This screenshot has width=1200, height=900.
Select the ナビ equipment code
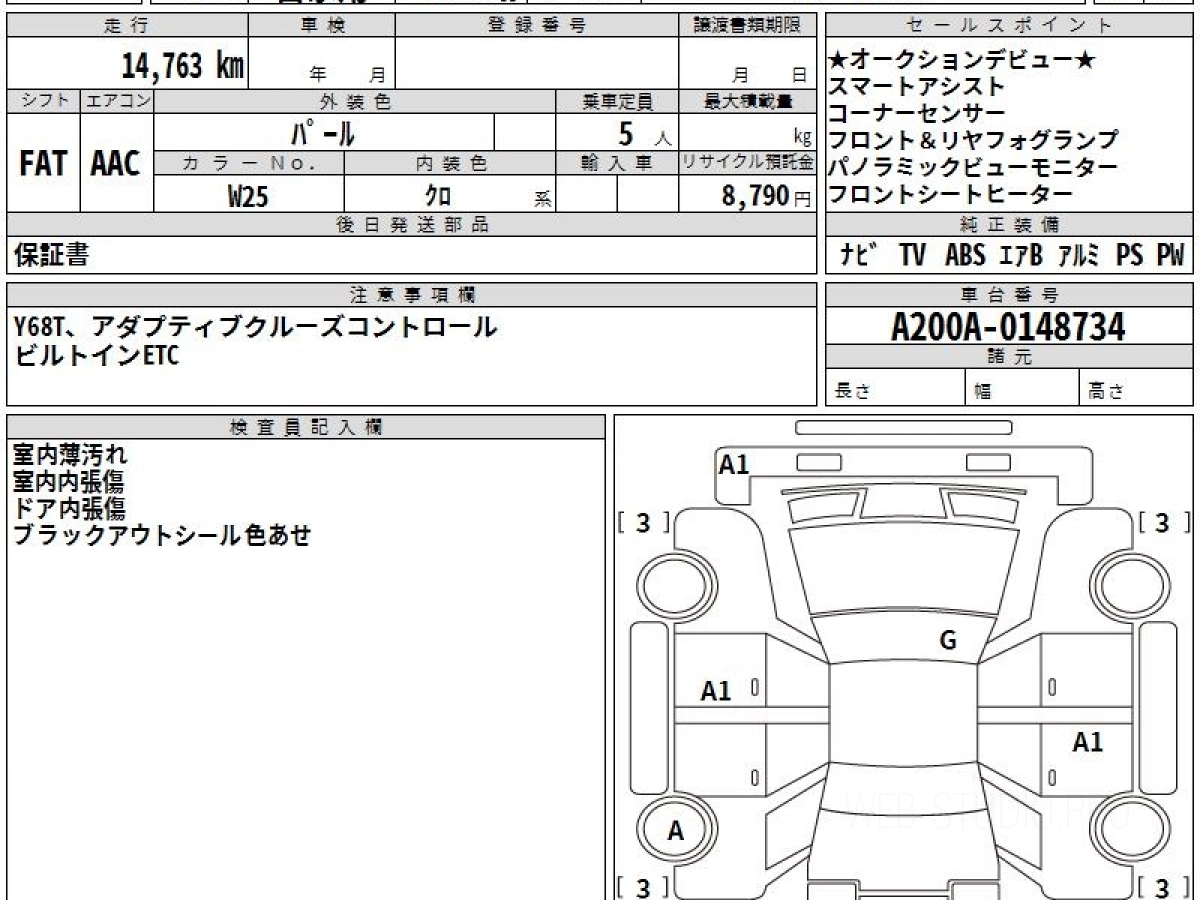coord(859,255)
